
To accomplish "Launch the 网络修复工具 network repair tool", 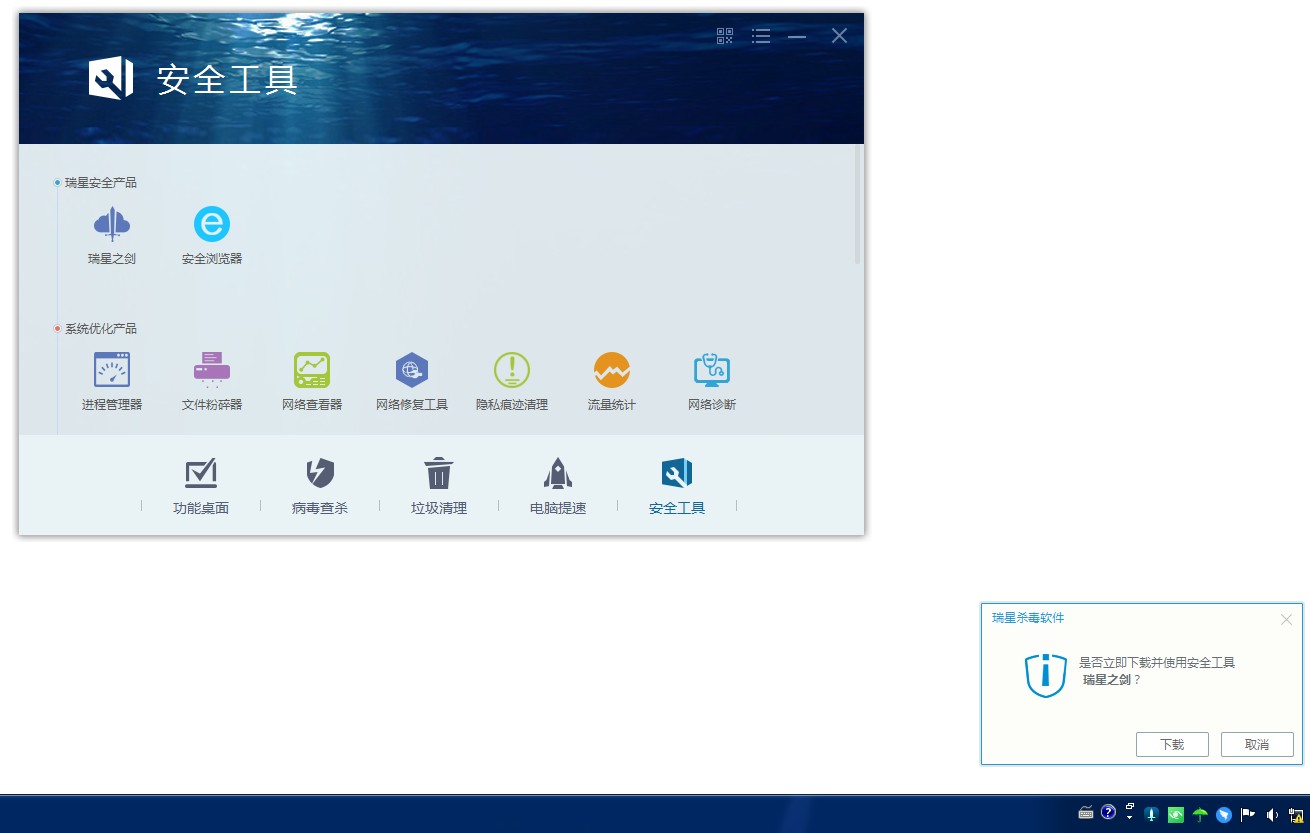I will (412, 382).
